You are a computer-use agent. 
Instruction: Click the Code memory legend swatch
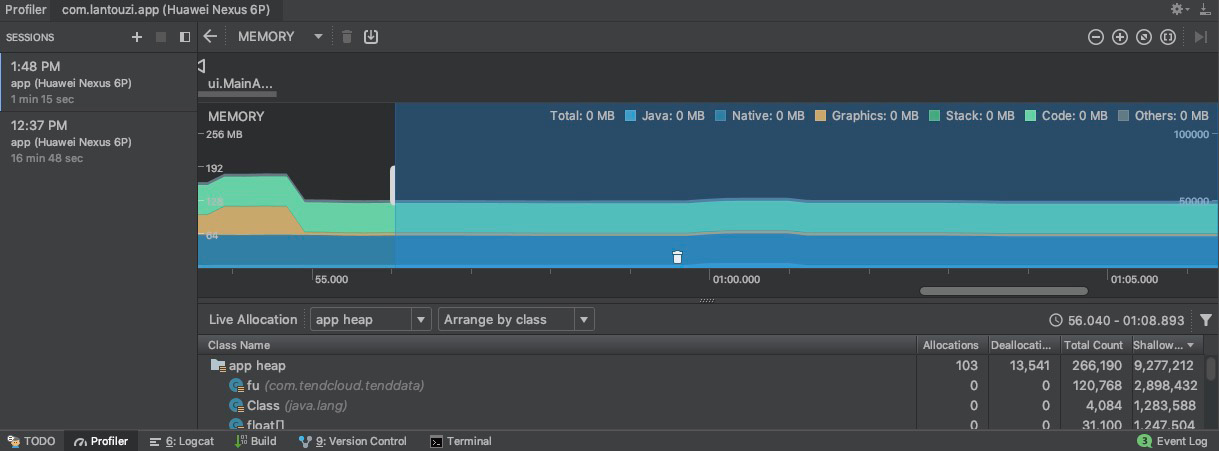coord(1031,116)
